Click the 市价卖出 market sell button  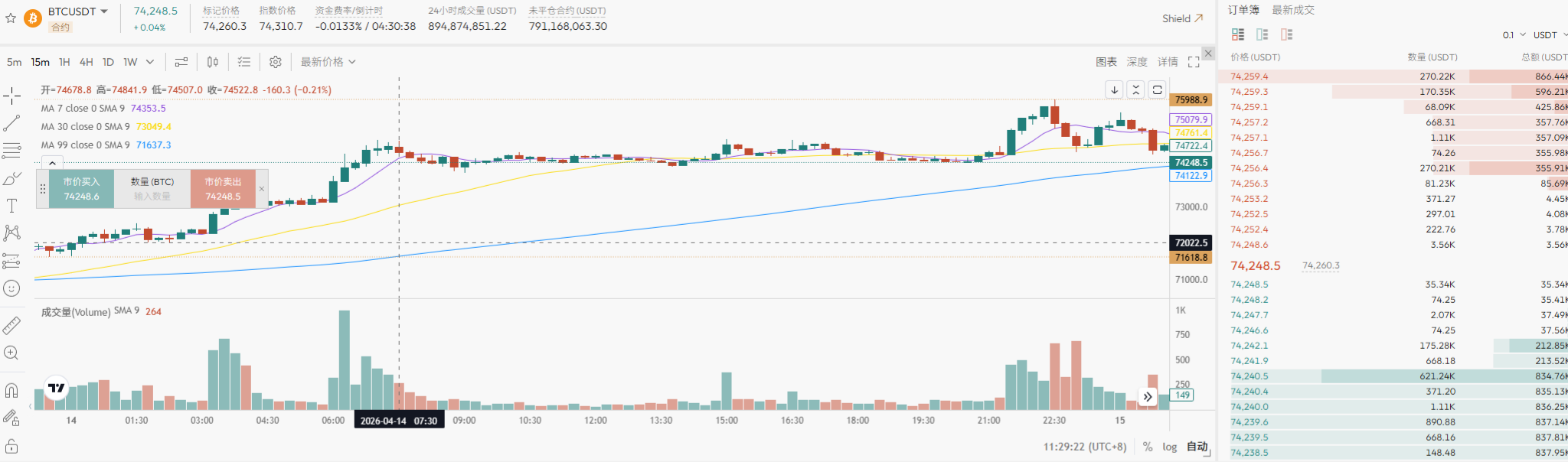223,189
